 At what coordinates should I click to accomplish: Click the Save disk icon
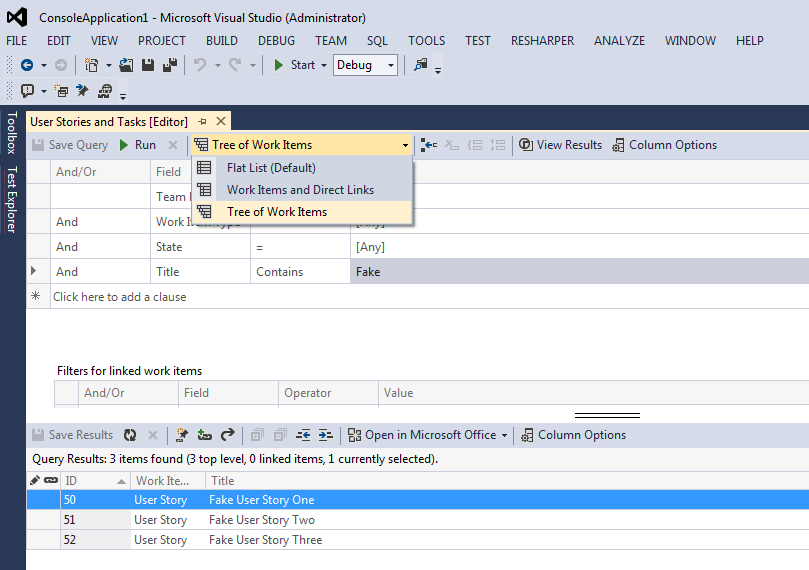click(148, 65)
